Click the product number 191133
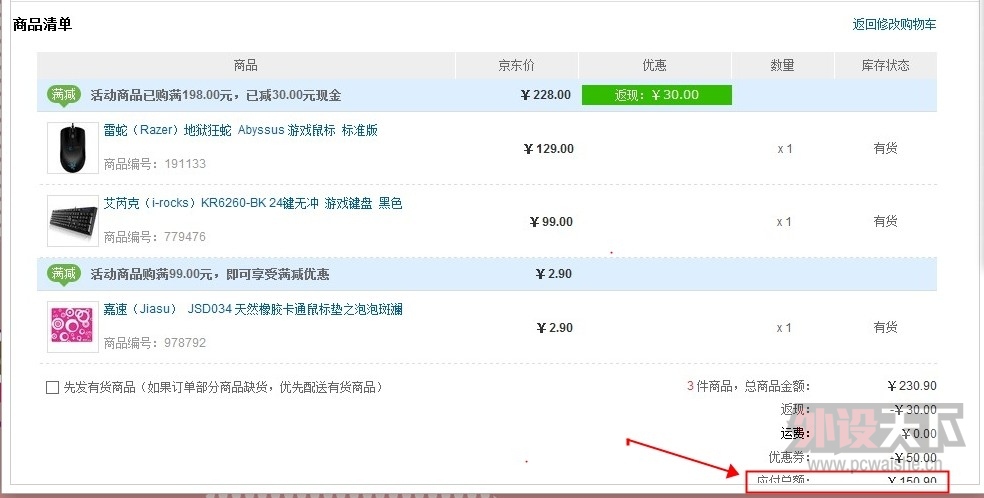 point(185,164)
